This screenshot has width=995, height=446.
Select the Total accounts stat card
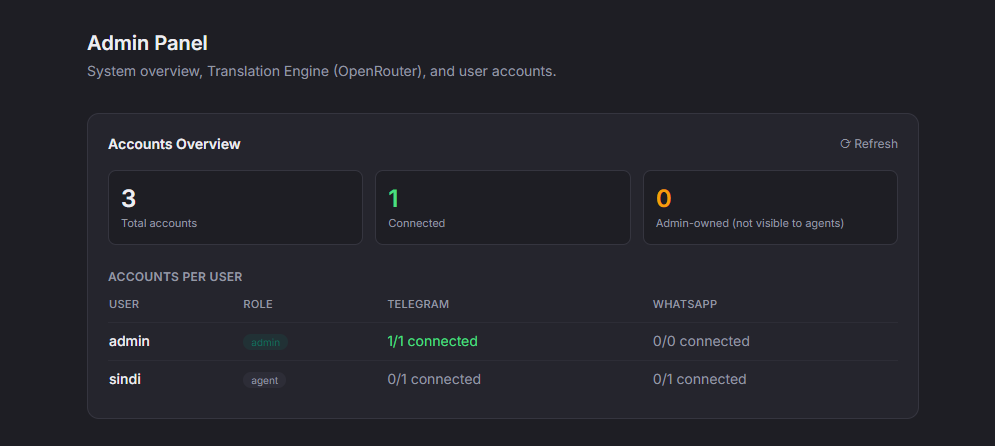click(x=235, y=207)
